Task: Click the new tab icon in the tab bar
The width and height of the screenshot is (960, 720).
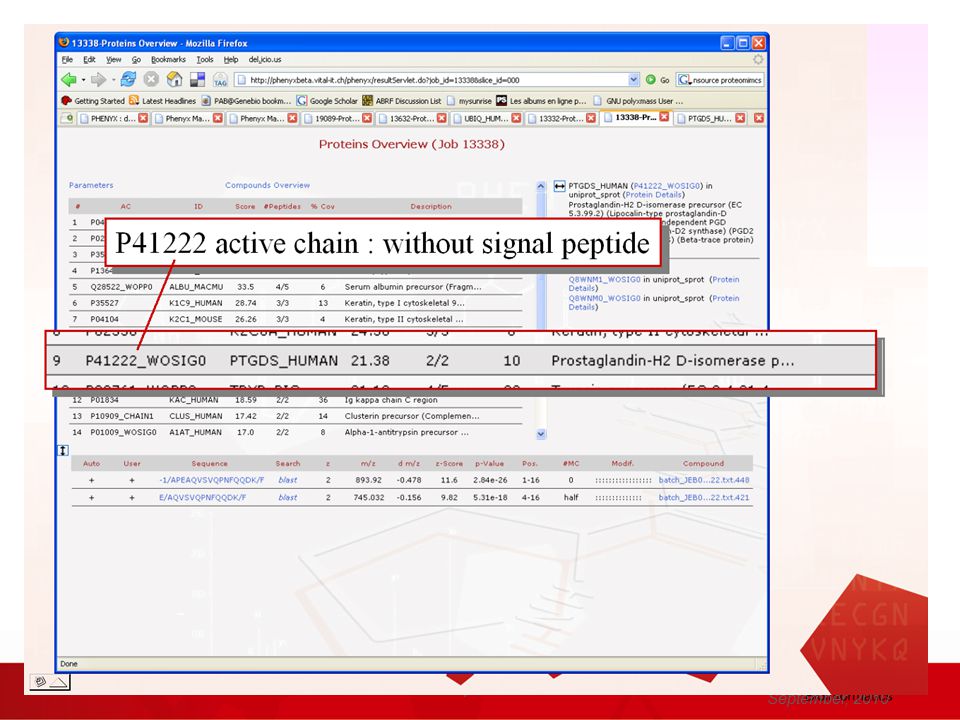Action: coord(67,118)
